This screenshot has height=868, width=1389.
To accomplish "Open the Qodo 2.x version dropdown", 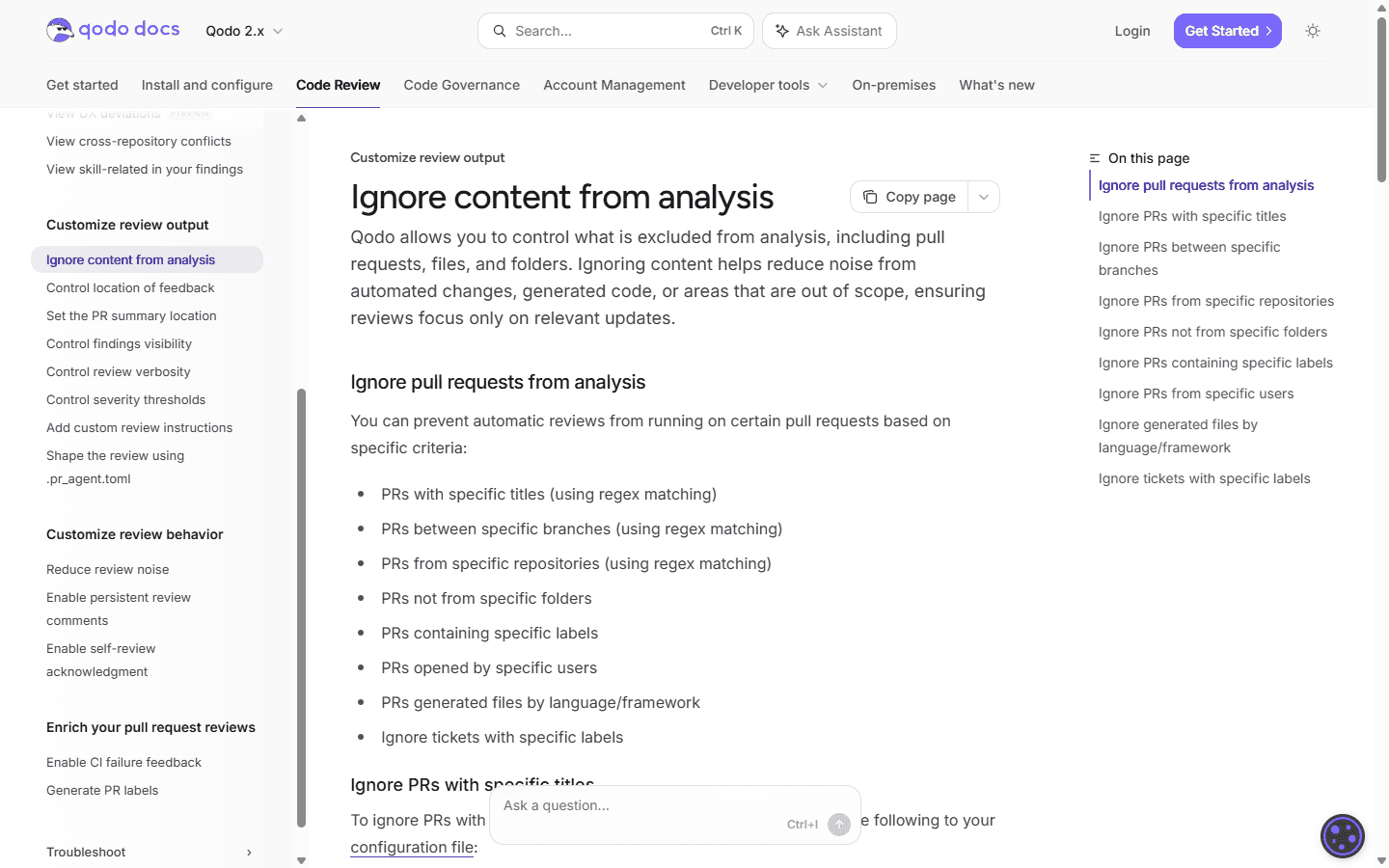I will [244, 31].
